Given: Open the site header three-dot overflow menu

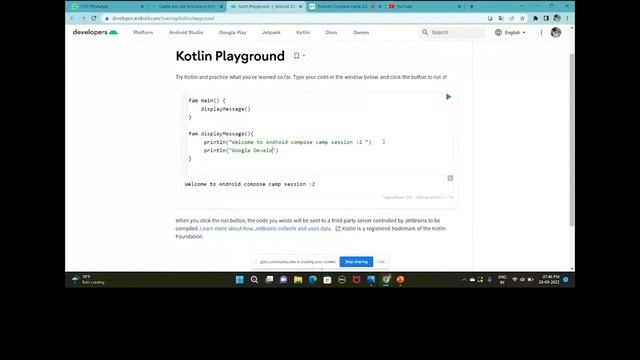Looking at the screenshot, I should pyautogui.click(x=541, y=32).
